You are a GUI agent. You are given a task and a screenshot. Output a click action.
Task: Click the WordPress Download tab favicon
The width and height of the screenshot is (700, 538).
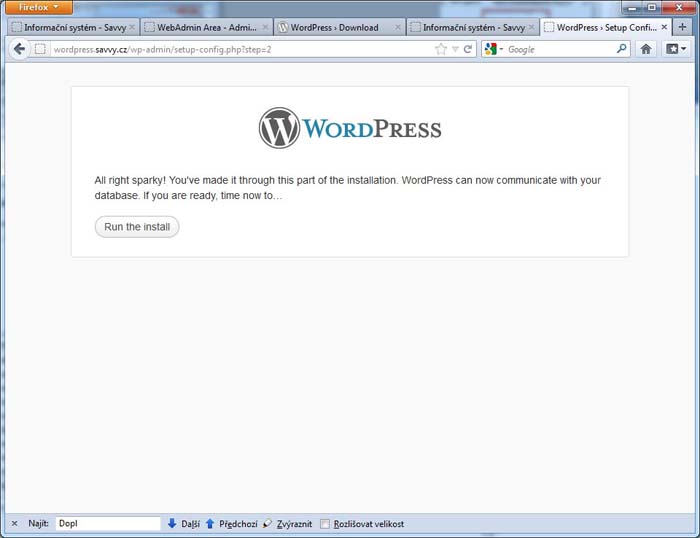283,27
